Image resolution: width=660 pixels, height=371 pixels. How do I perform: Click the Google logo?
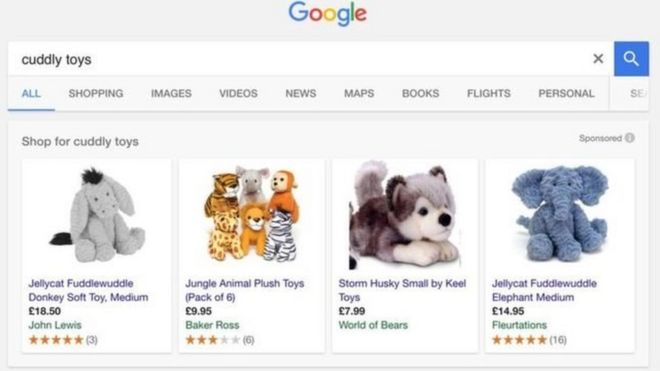pyautogui.click(x=327, y=13)
